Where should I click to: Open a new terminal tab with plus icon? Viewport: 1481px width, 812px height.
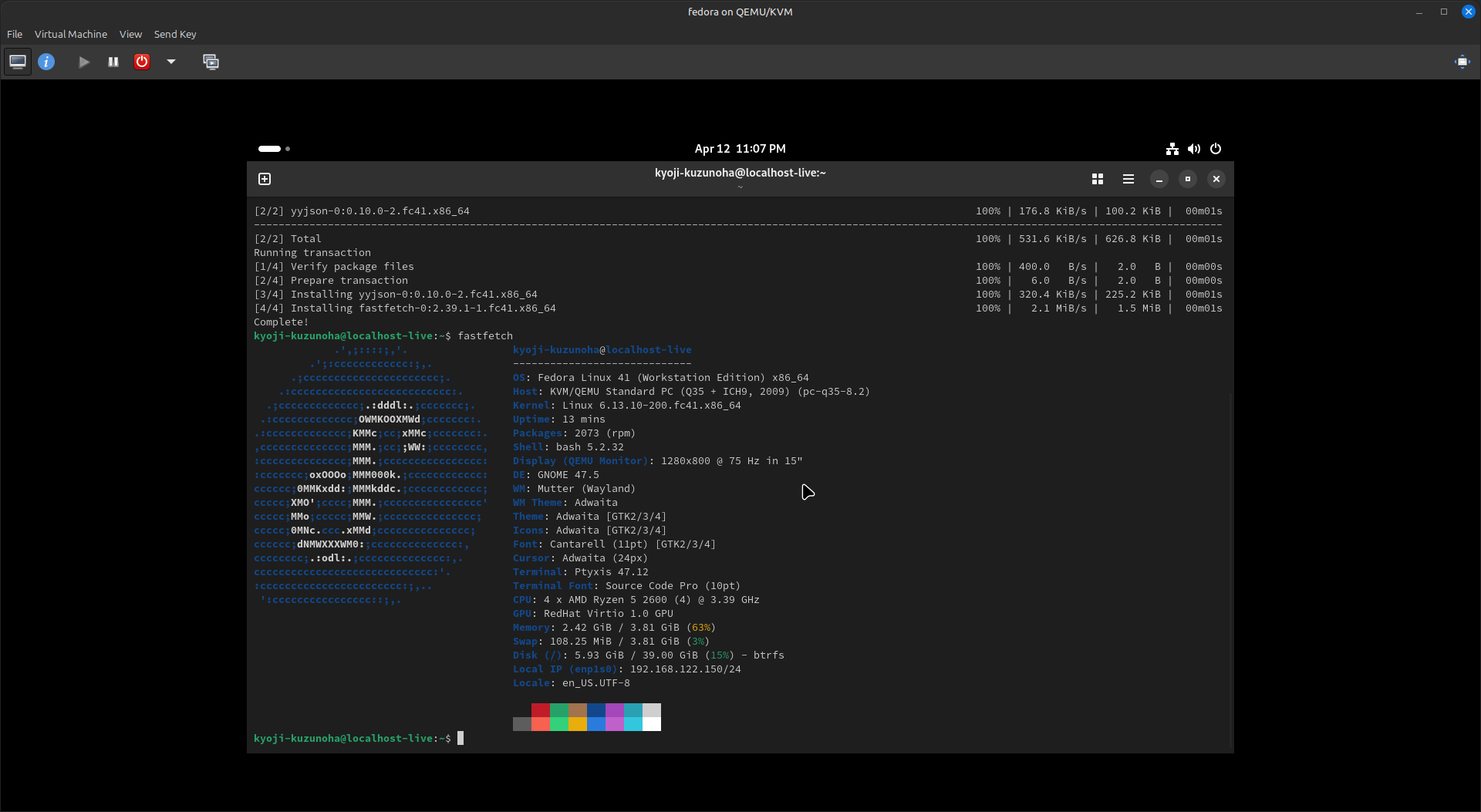(x=265, y=179)
